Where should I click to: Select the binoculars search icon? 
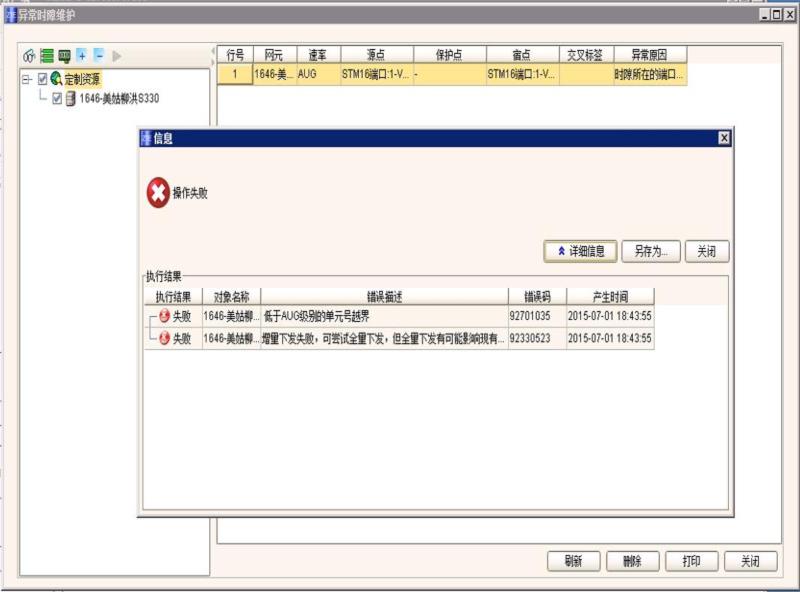point(28,55)
